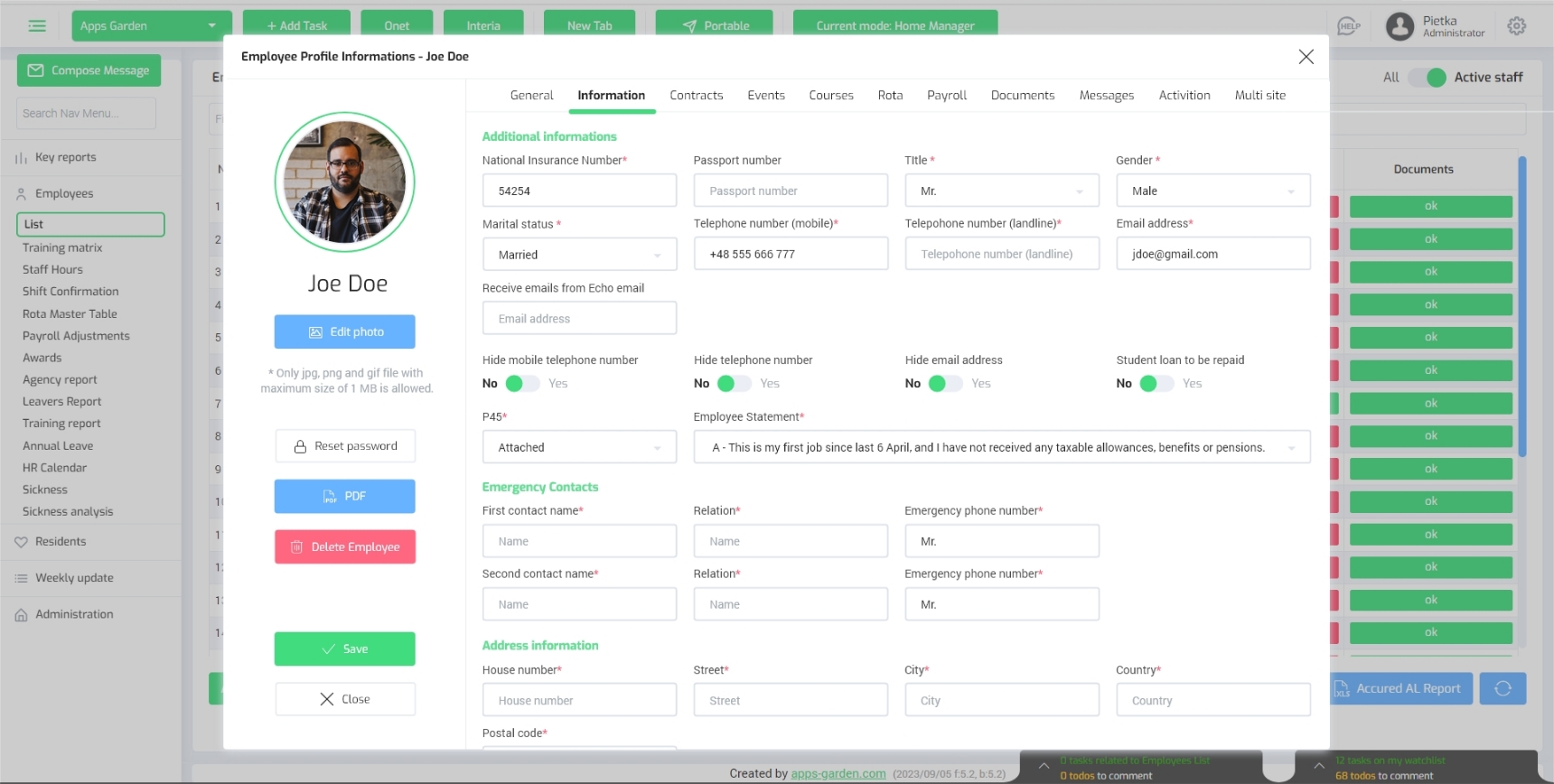Click the Delete Employee button
The height and width of the screenshot is (784, 1554).
point(345,547)
